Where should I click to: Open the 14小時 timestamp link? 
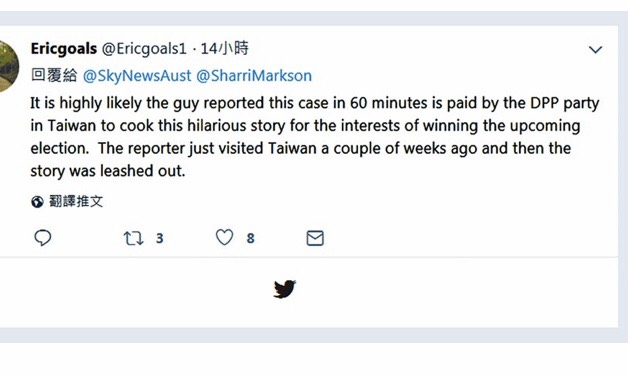(x=224, y=48)
